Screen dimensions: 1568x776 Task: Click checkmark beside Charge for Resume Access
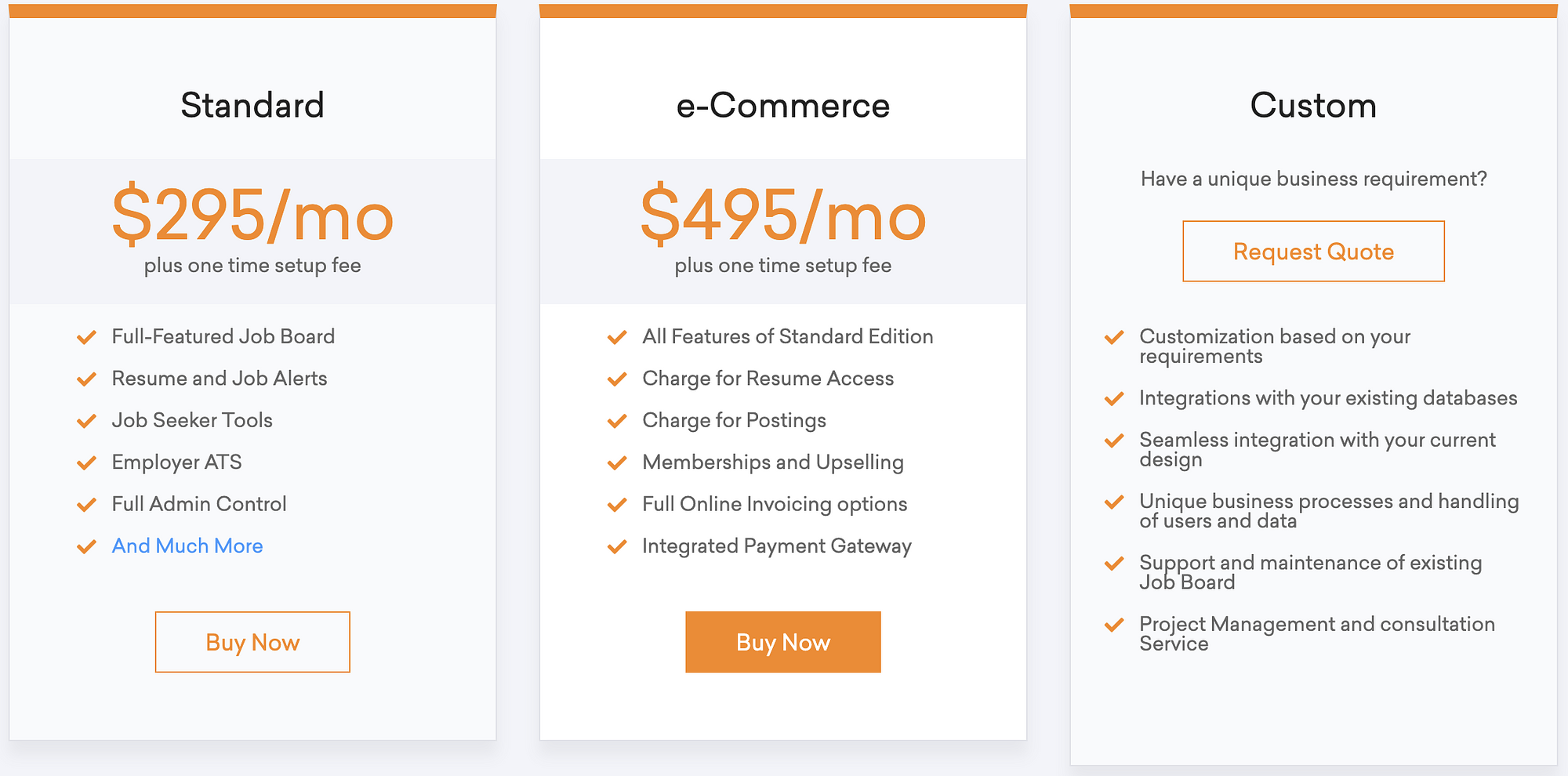click(617, 379)
